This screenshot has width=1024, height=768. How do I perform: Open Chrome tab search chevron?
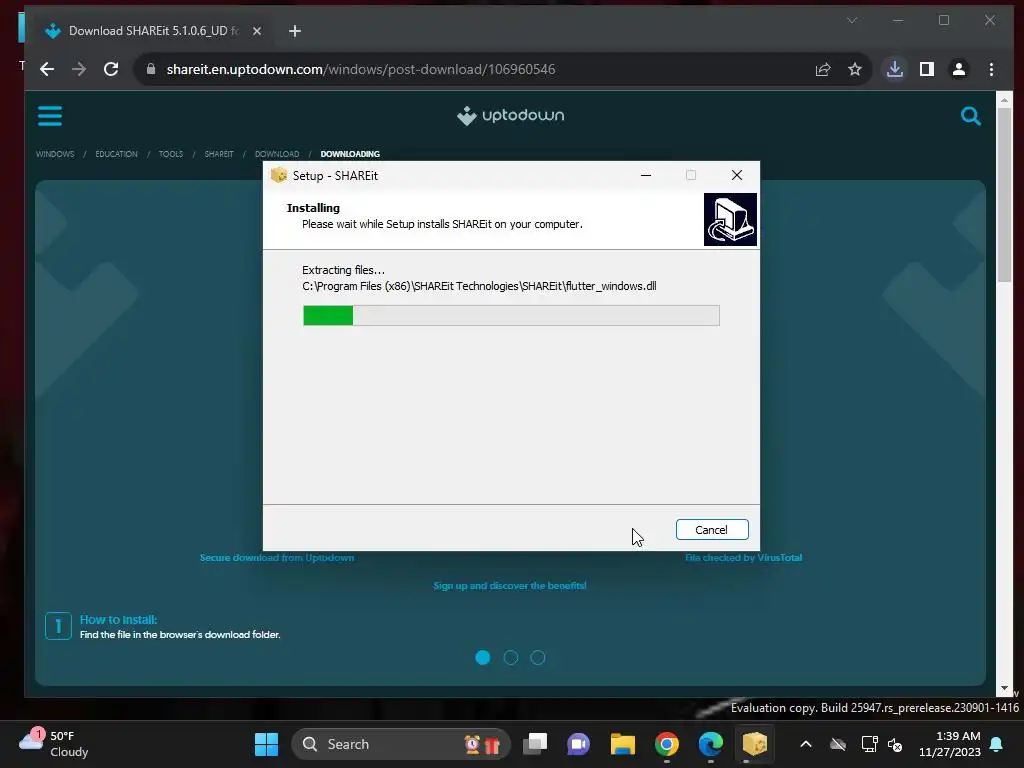(x=852, y=20)
